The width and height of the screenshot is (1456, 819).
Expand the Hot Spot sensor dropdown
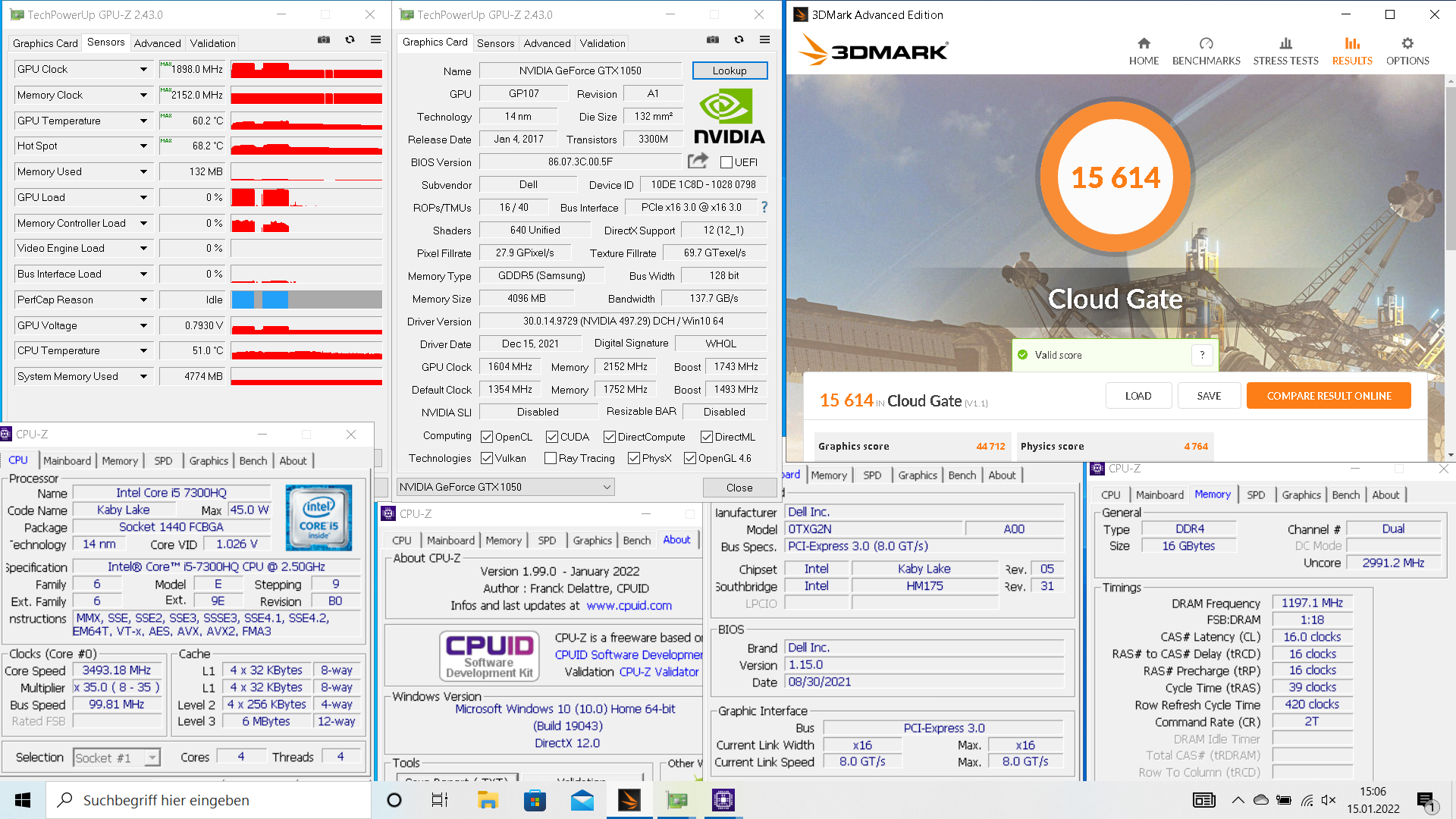click(143, 146)
